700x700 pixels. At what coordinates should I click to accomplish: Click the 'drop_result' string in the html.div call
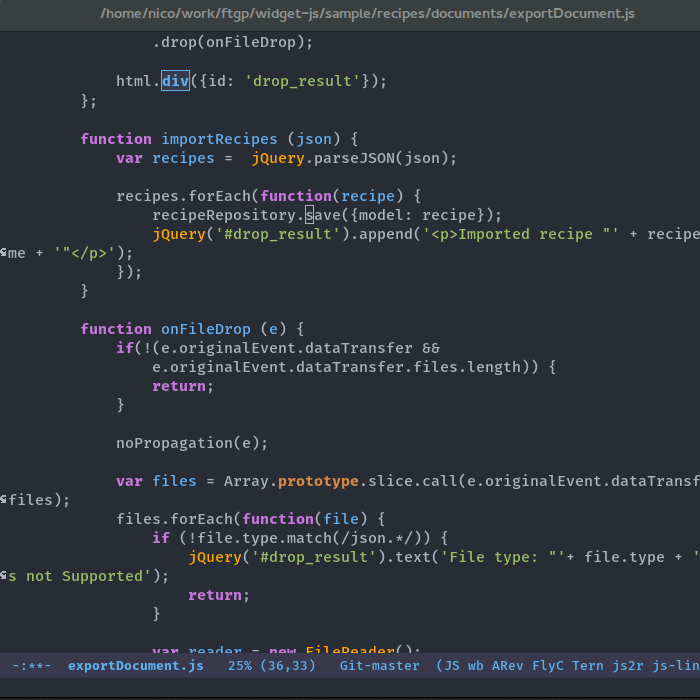302,81
